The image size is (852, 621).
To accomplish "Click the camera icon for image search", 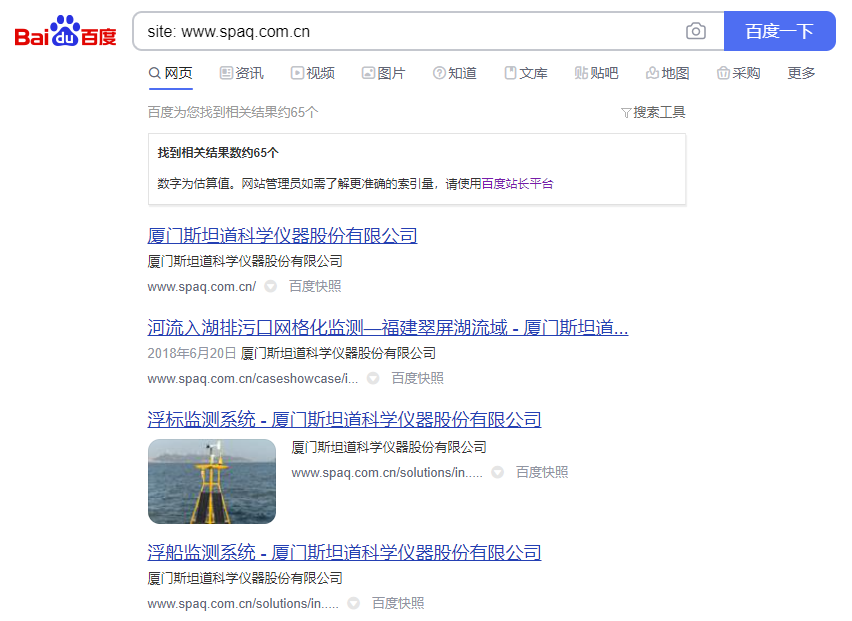I will pos(696,31).
